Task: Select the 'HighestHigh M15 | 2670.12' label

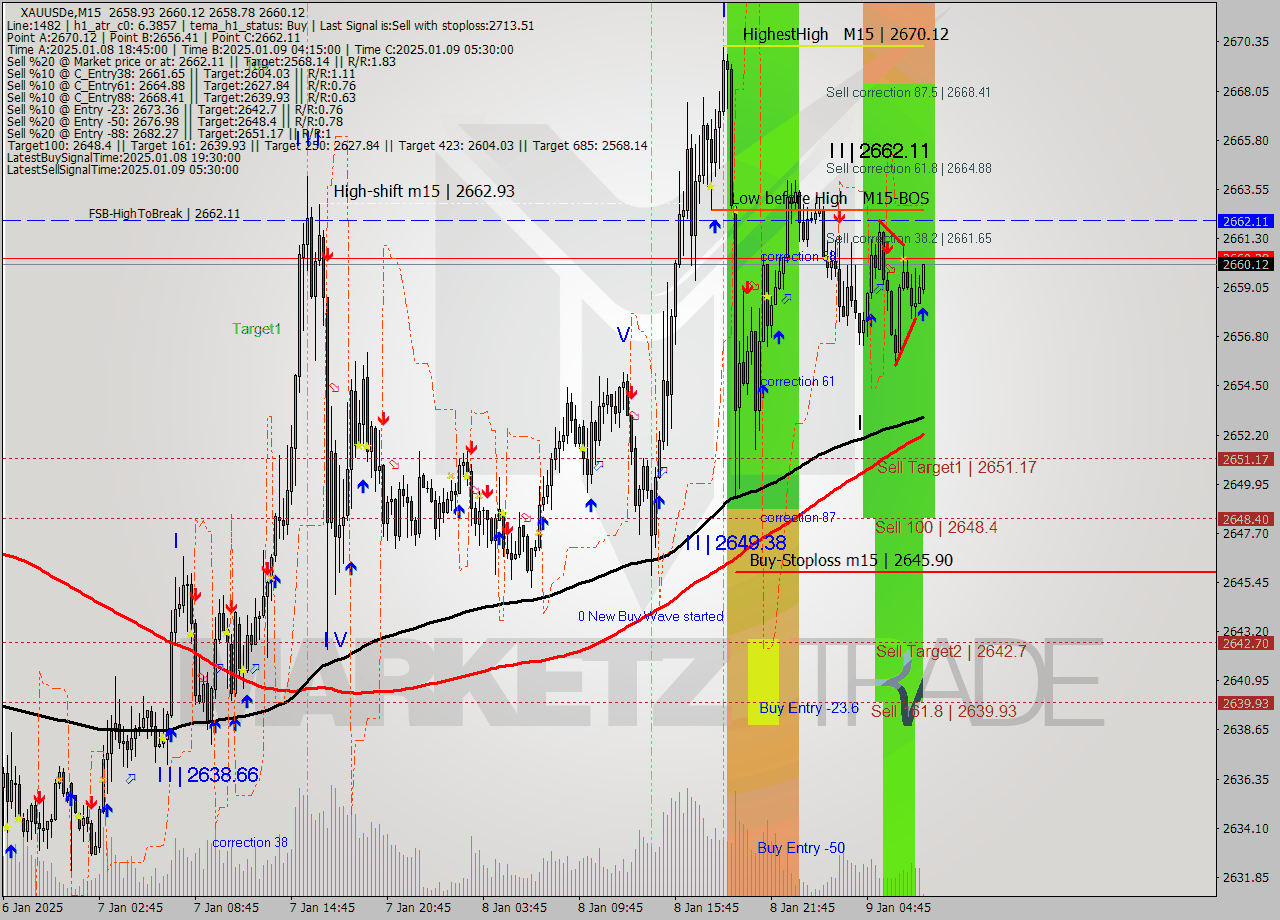Action: pyautogui.click(x=846, y=34)
